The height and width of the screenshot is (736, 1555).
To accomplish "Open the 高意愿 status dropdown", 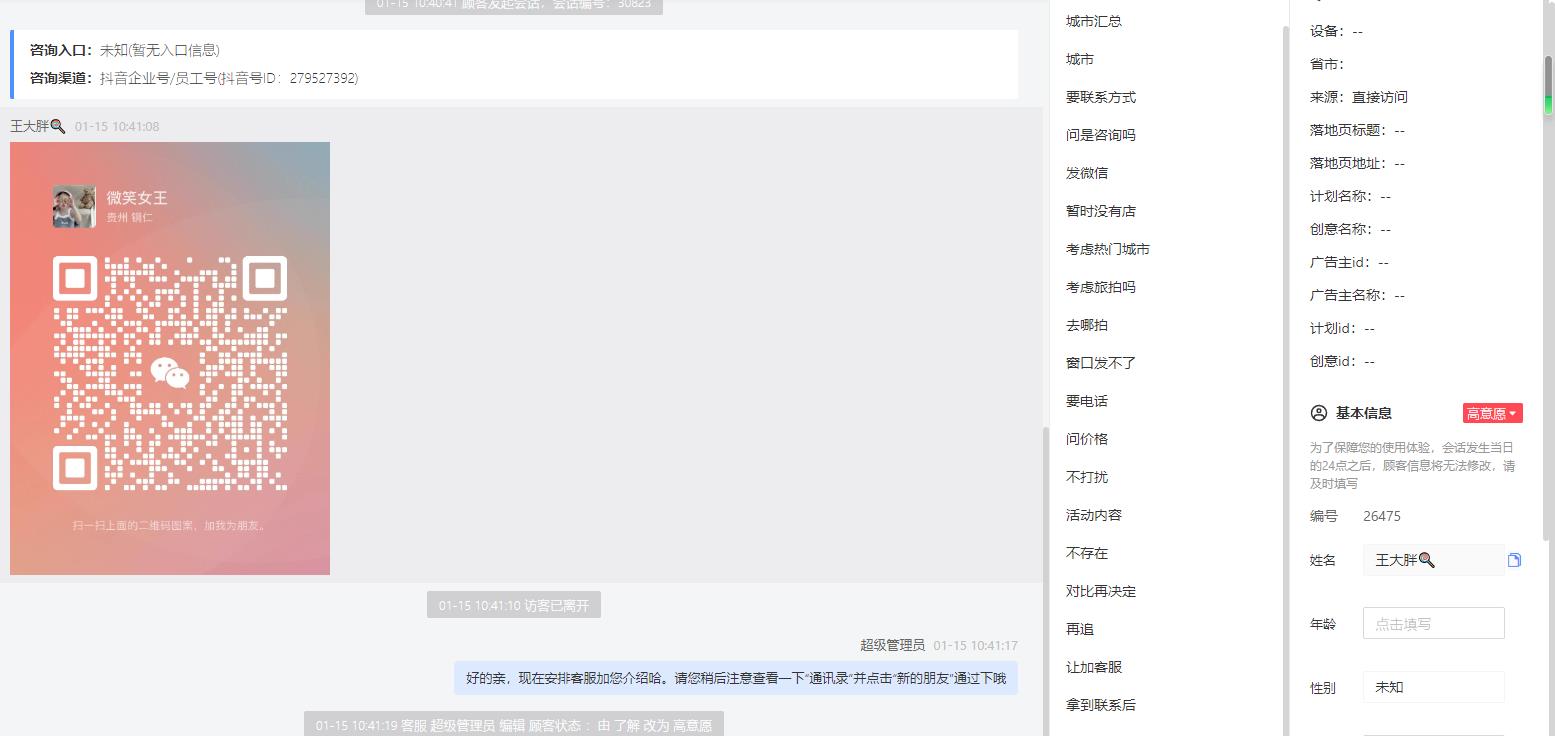I will point(1492,413).
